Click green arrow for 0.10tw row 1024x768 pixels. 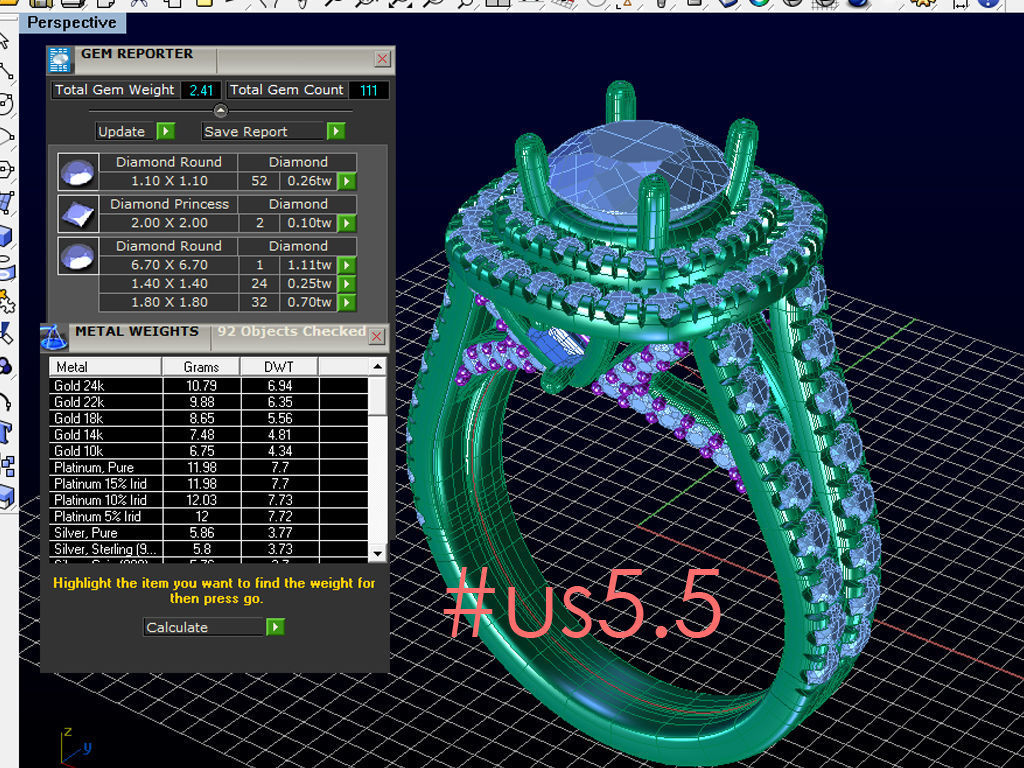coord(347,223)
